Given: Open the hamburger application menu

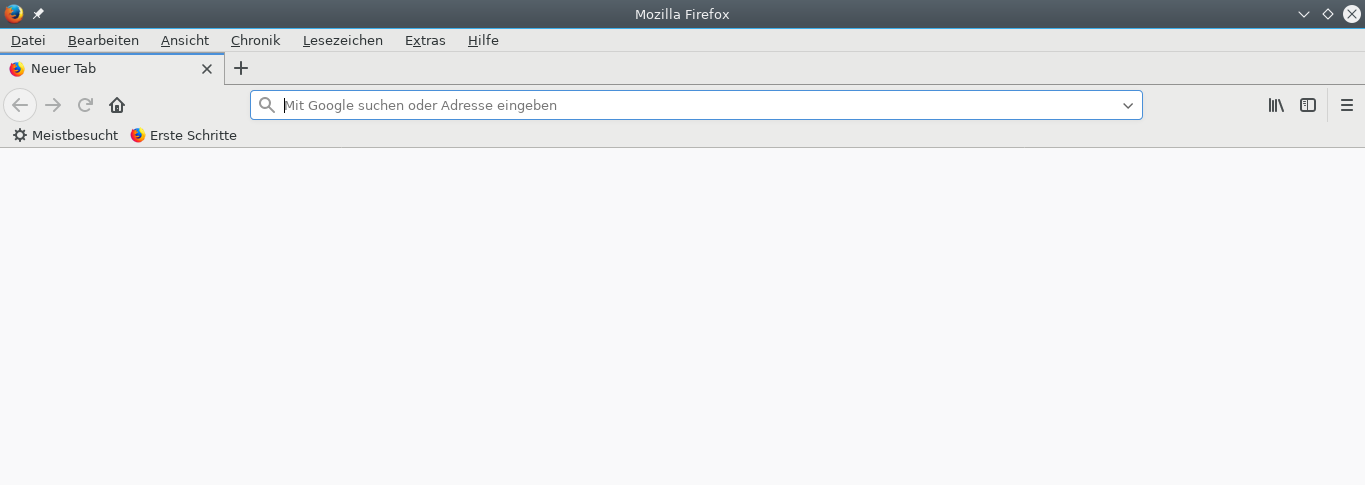Looking at the screenshot, I should (1347, 105).
